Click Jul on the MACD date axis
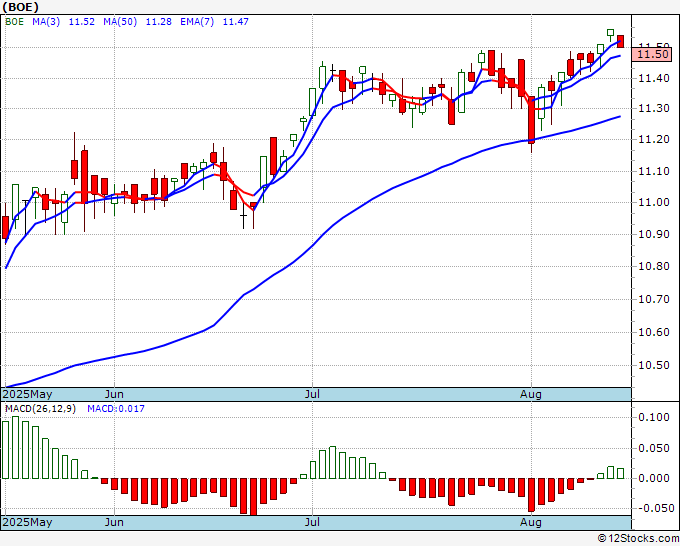 click(x=312, y=522)
